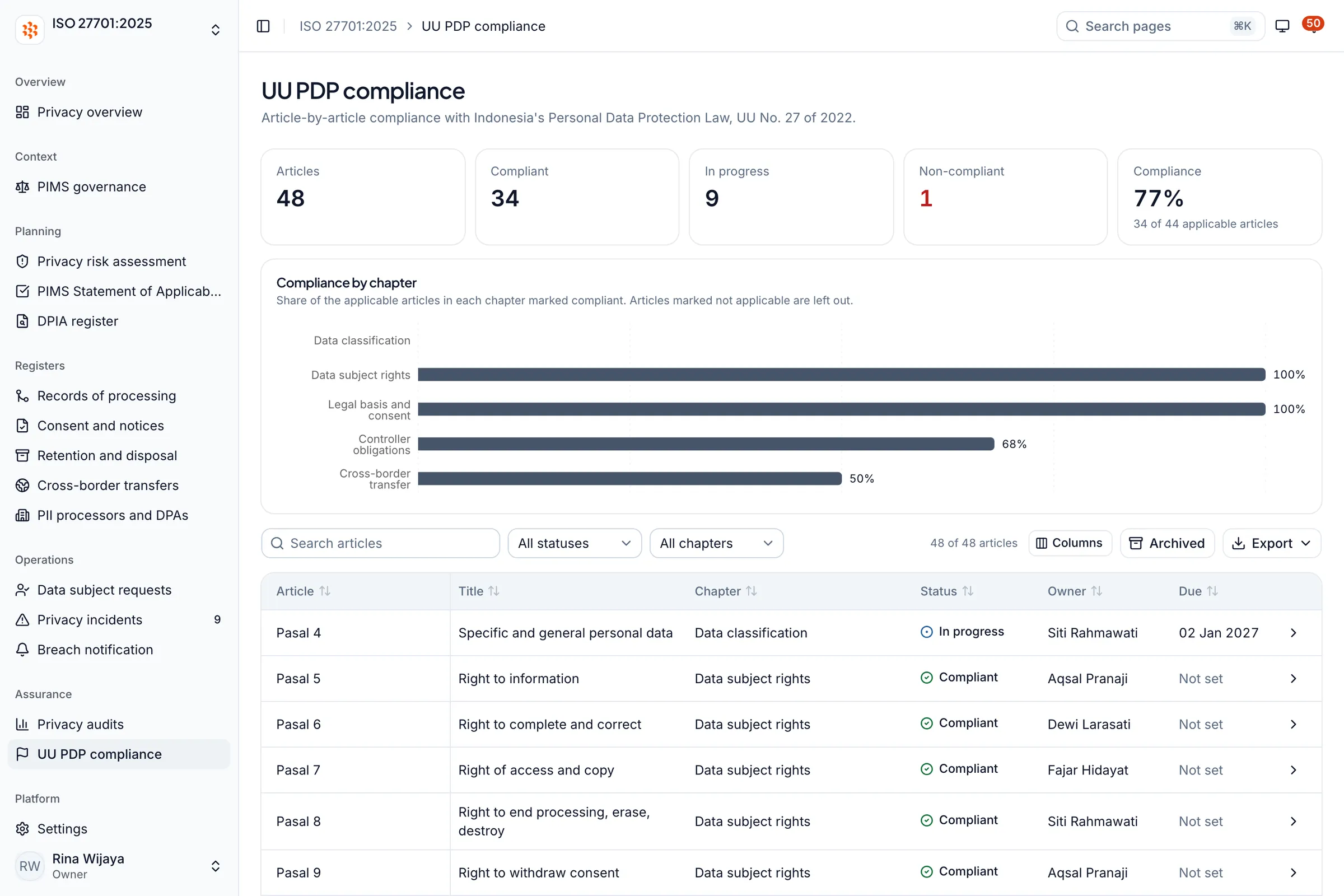Open Privacy overview in sidebar
The height and width of the screenshot is (896, 1344).
pos(119,112)
